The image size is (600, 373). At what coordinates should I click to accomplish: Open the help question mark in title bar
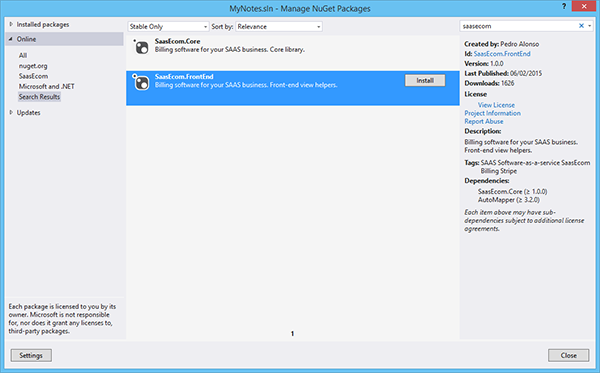[x=564, y=7]
